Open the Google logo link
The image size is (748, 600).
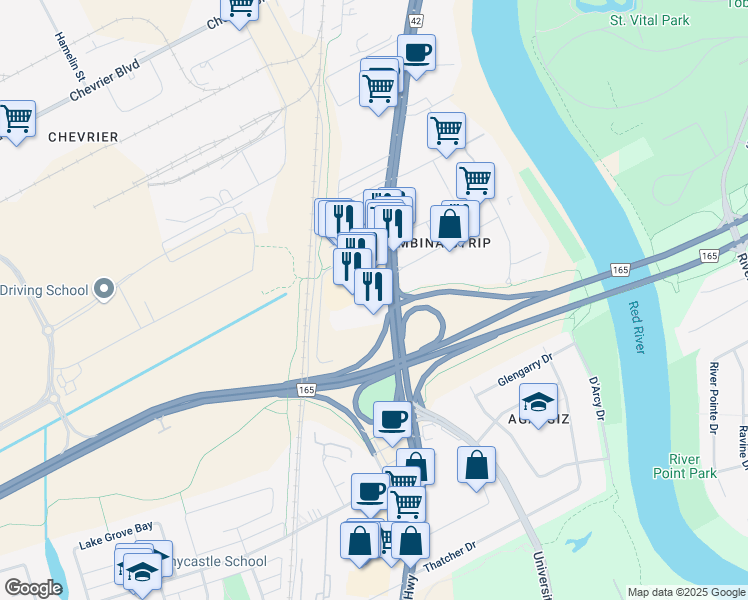[x=33, y=588]
